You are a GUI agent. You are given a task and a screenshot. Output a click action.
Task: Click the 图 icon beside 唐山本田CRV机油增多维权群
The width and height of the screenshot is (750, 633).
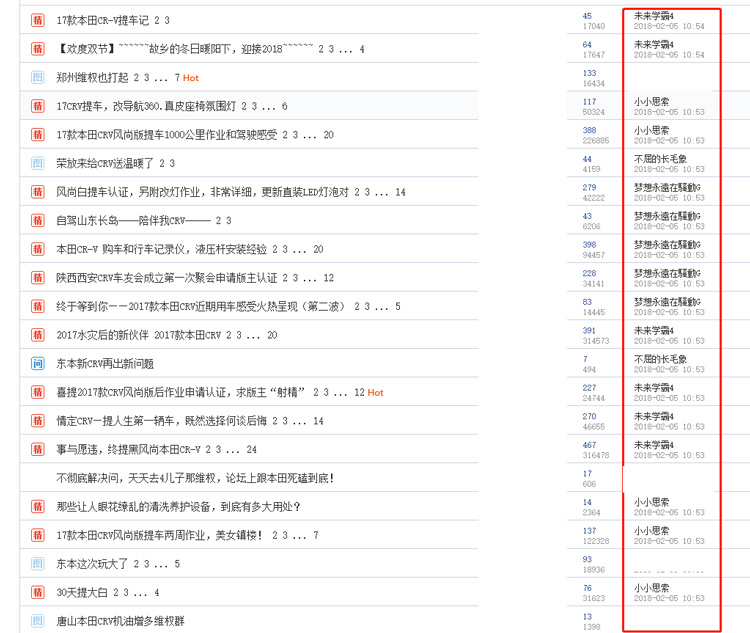(x=38, y=621)
